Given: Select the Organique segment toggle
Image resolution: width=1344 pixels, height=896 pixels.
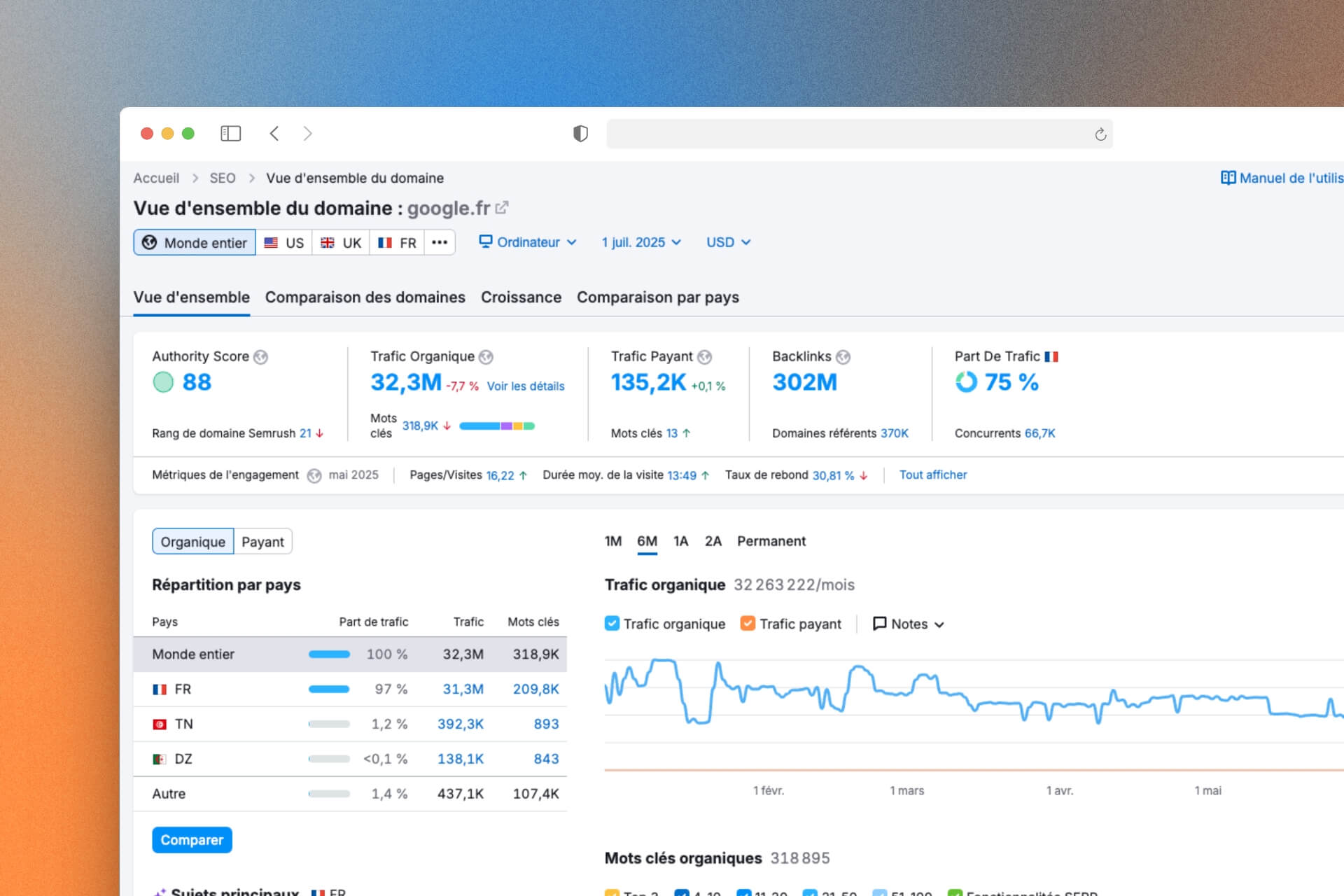Looking at the screenshot, I should pos(193,542).
